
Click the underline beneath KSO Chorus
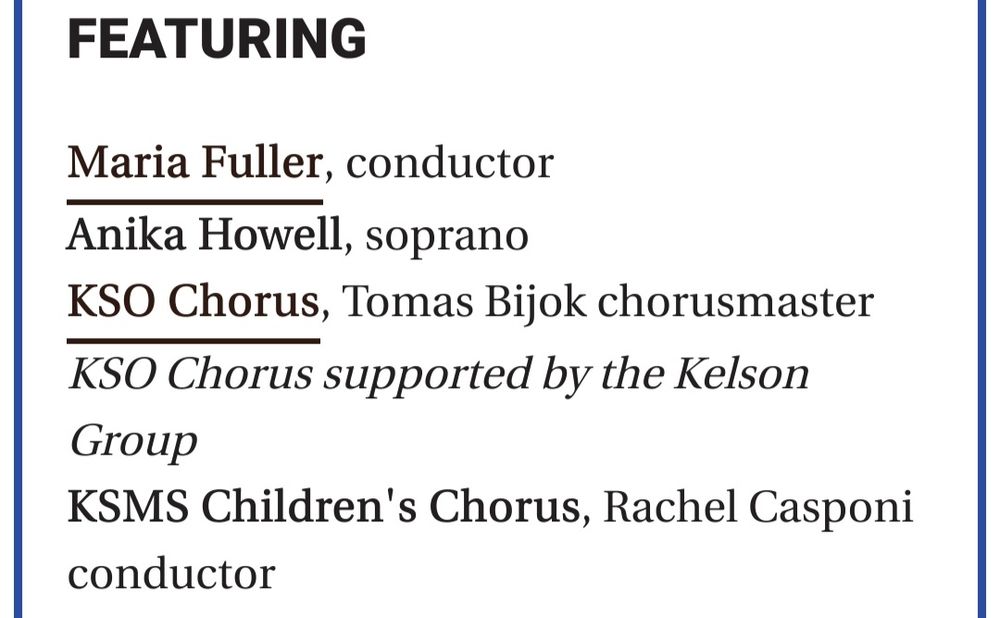point(193,341)
